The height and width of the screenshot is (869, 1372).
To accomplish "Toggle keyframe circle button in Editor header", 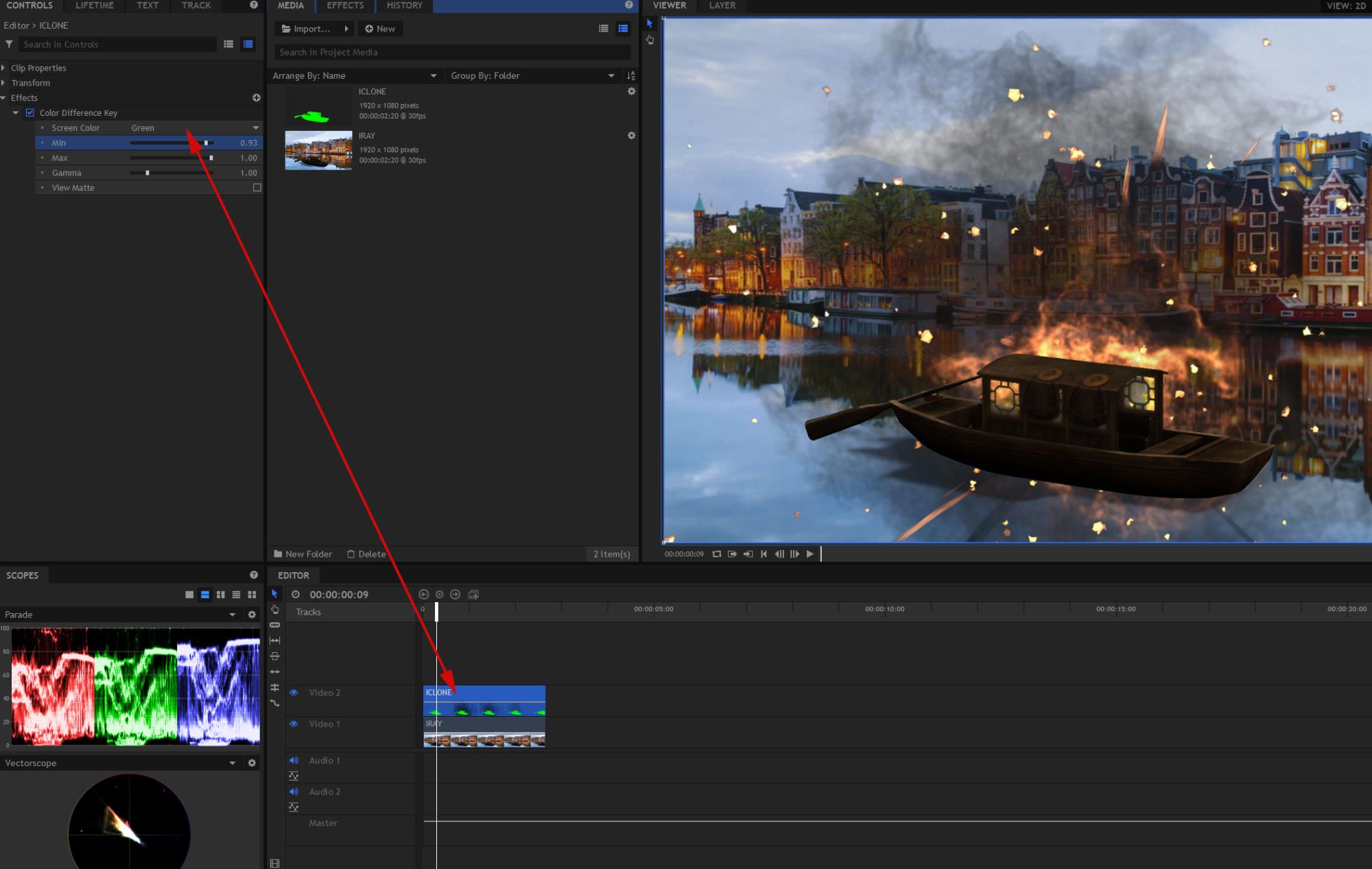I will 440,595.
